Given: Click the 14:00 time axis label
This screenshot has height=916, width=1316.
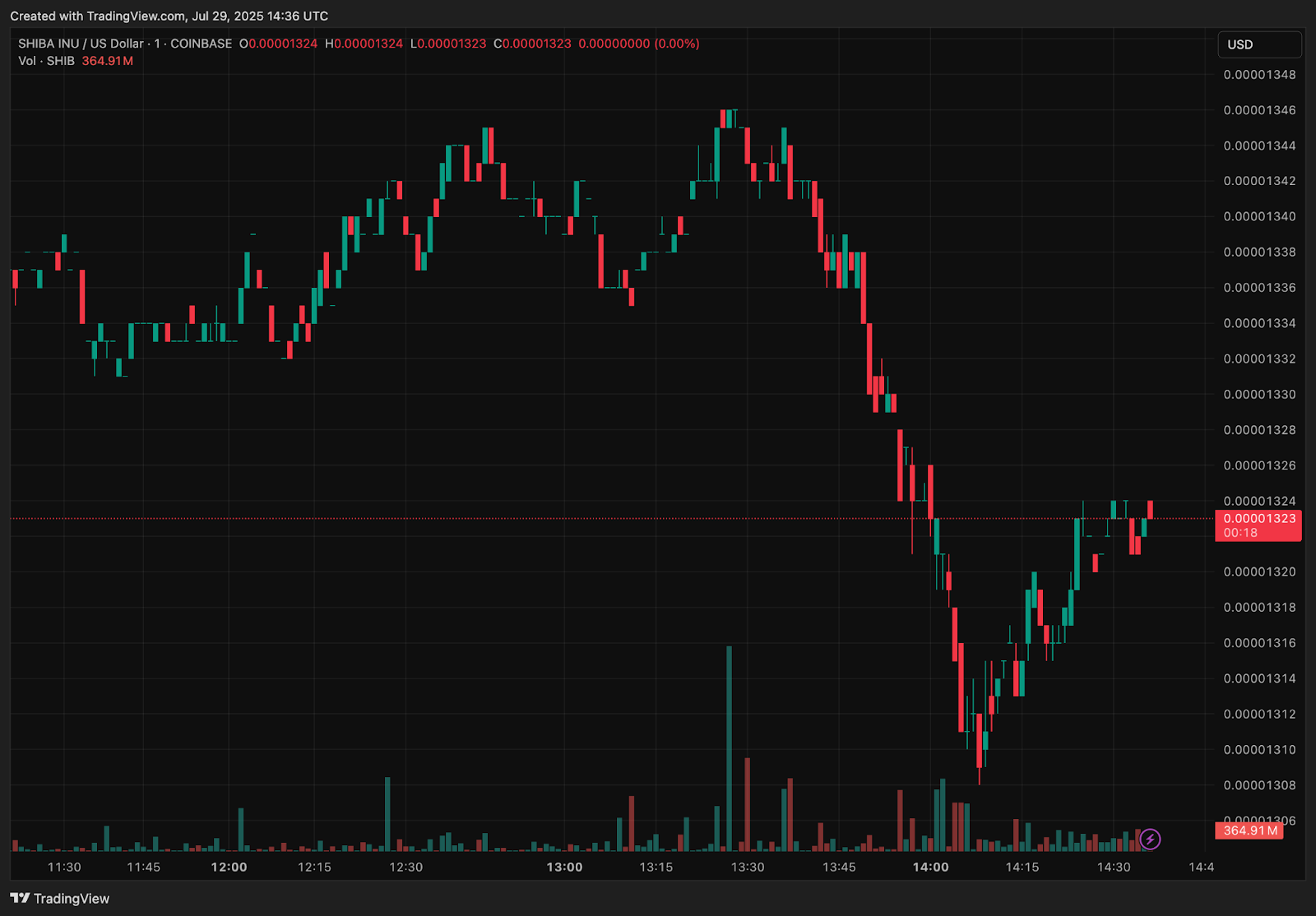Looking at the screenshot, I should (930, 867).
